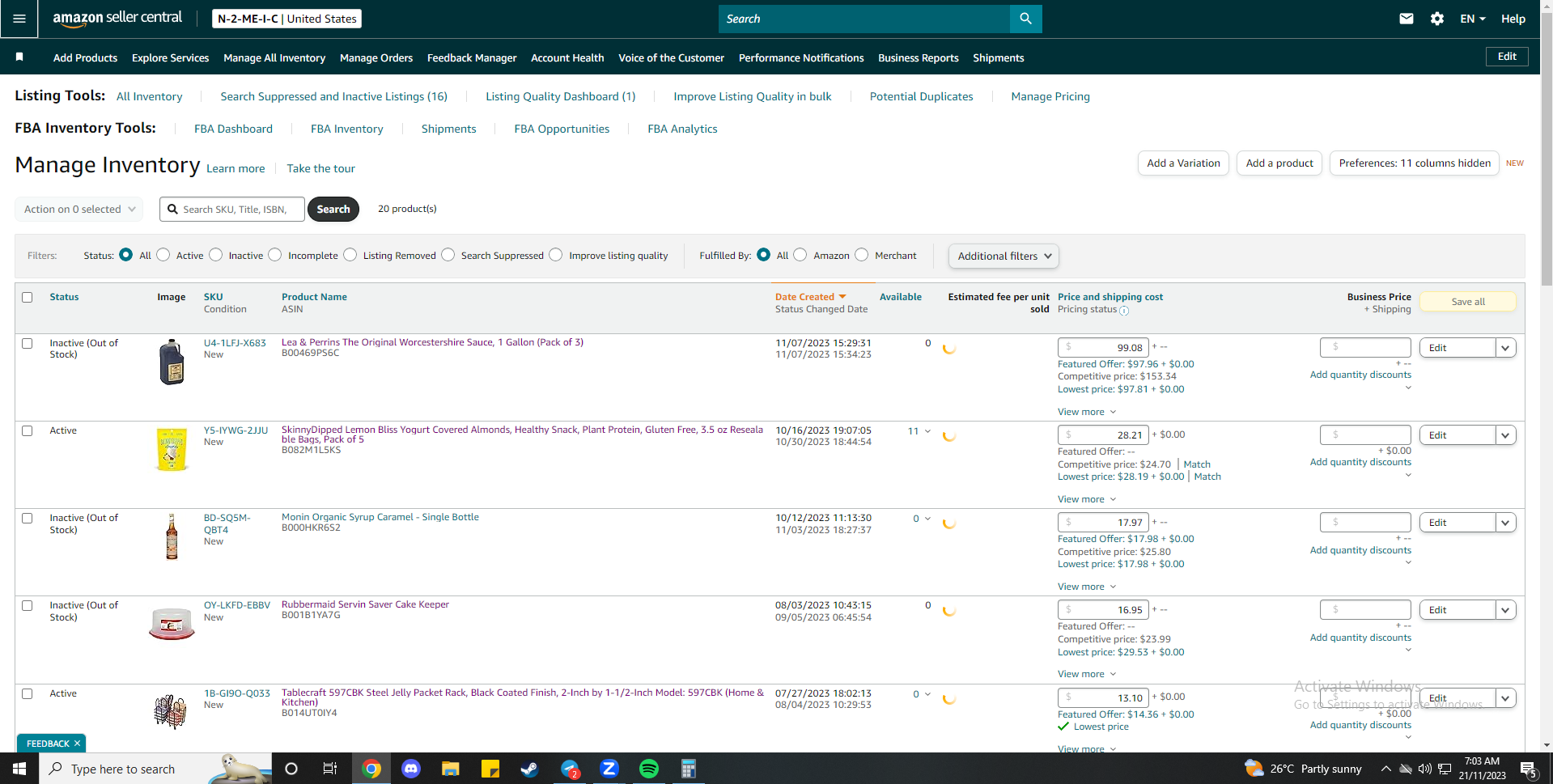
Task: Click the Pricing status info icon
Action: tap(1124, 311)
